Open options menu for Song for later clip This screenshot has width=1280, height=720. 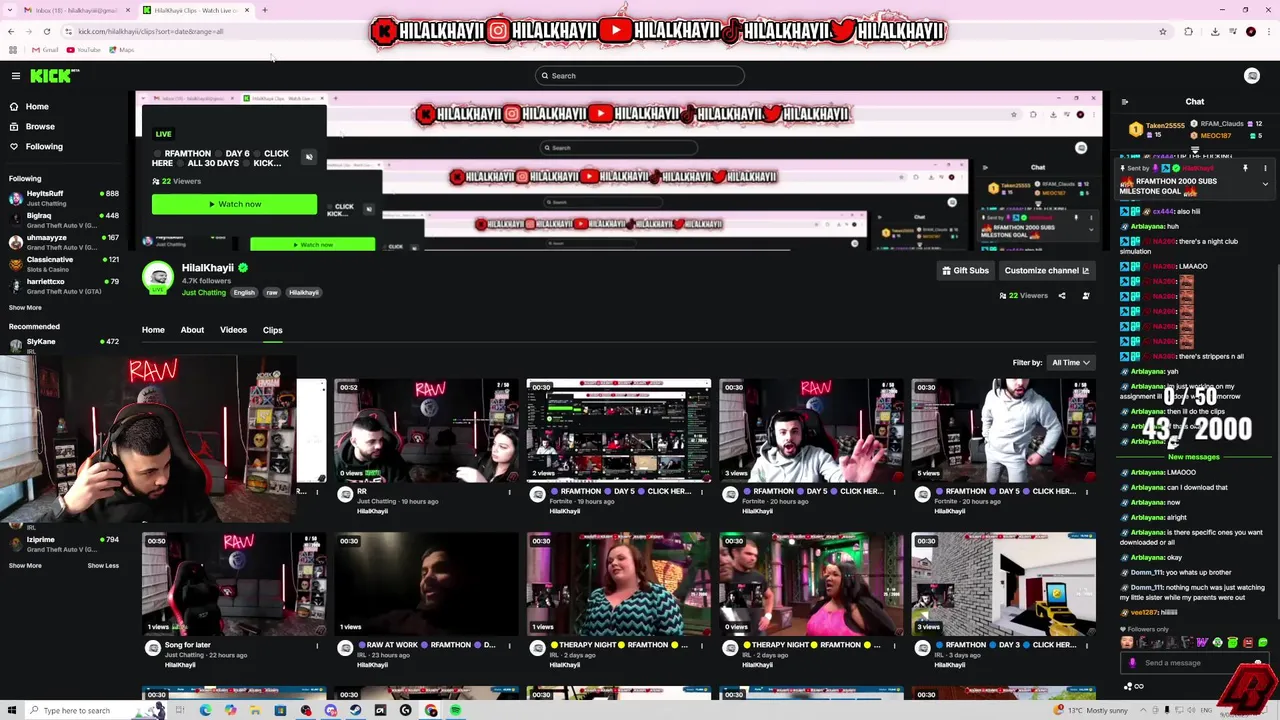tap(317, 646)
